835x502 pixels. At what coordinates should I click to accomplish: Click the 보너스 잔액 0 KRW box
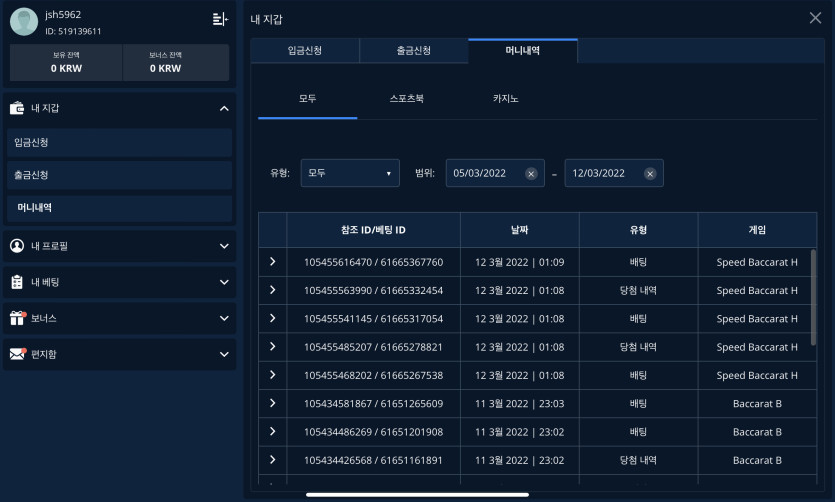point(176,63)
